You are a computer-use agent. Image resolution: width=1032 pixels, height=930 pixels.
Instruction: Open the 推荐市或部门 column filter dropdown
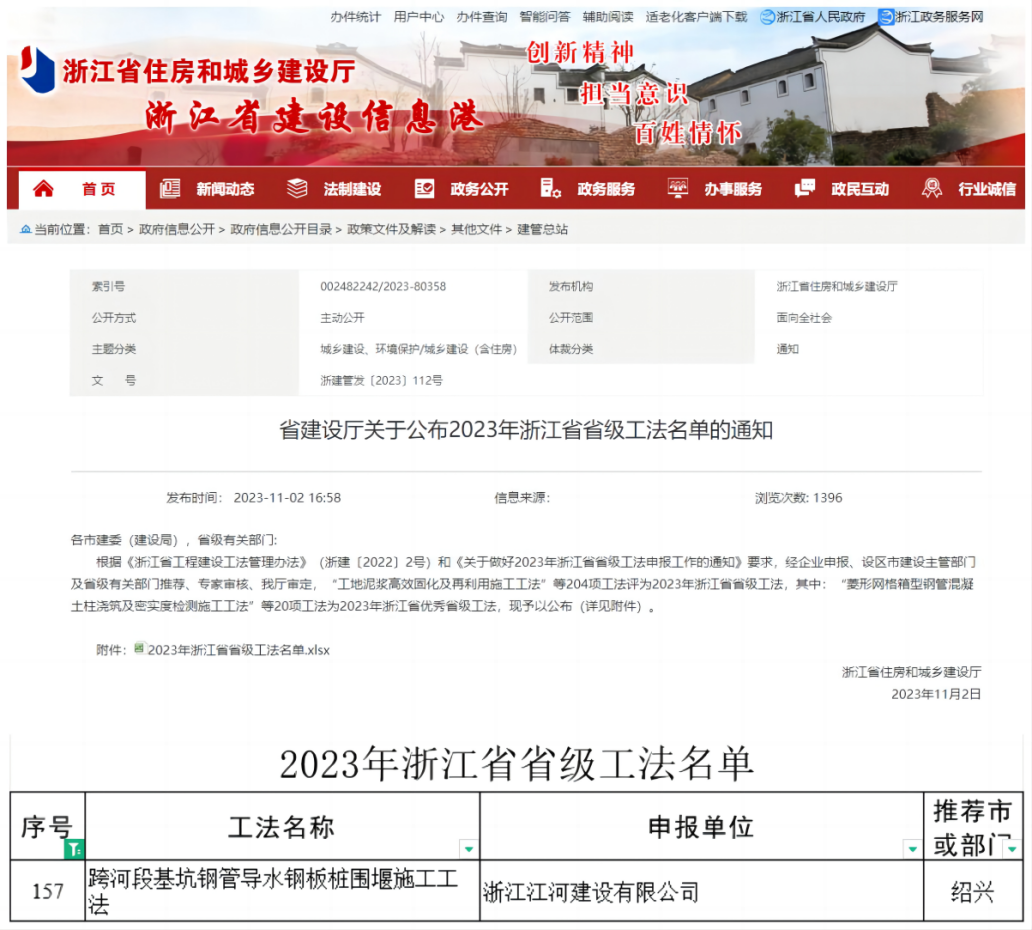pos(1013,850)
